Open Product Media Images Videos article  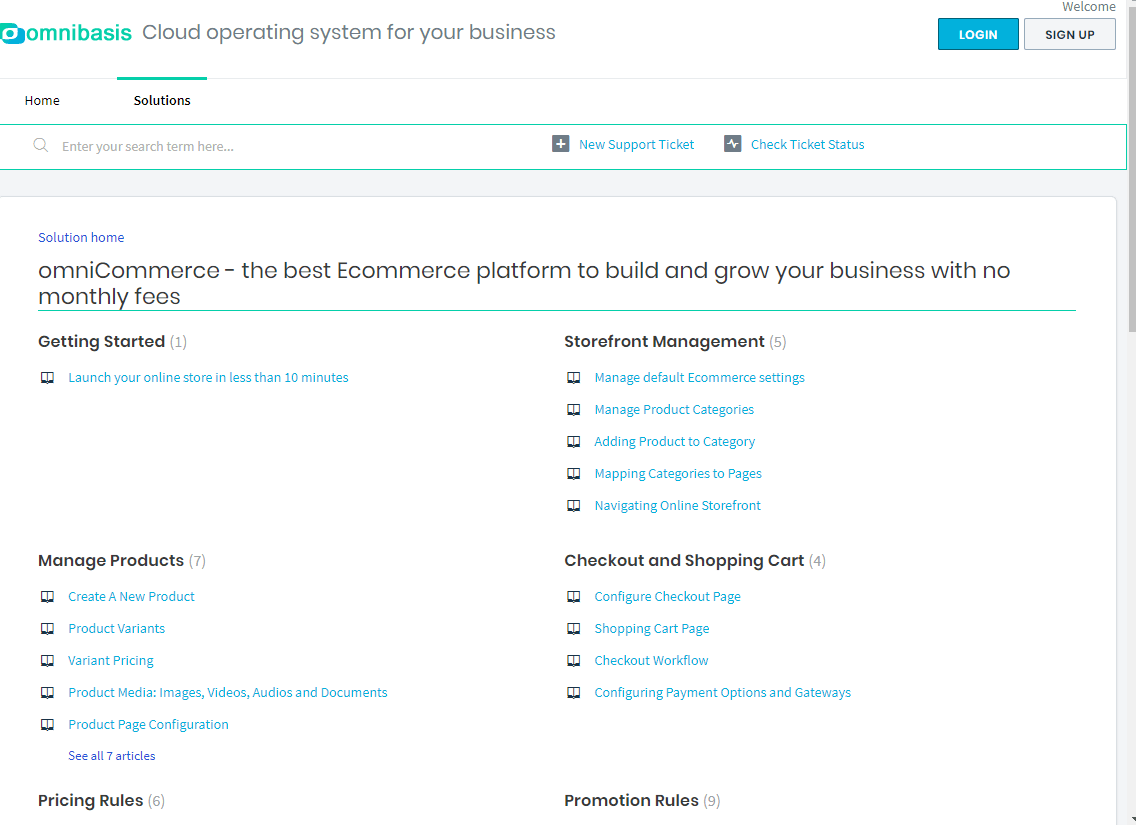(227, 692)
